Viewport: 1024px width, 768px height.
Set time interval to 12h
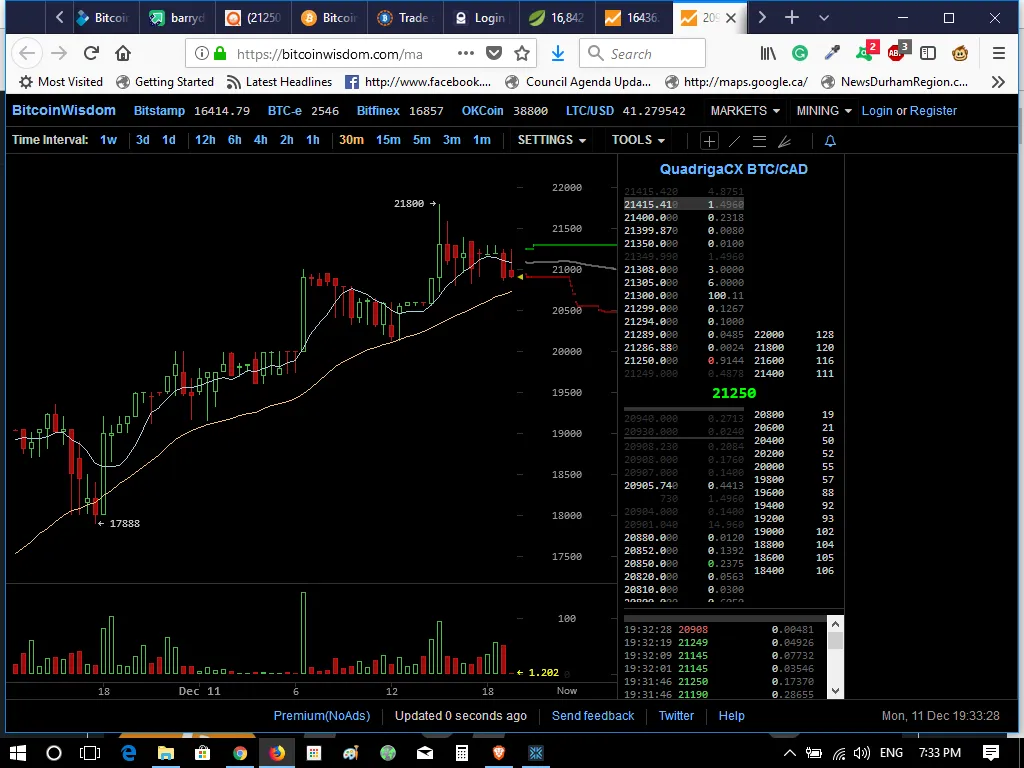[205, 140]
